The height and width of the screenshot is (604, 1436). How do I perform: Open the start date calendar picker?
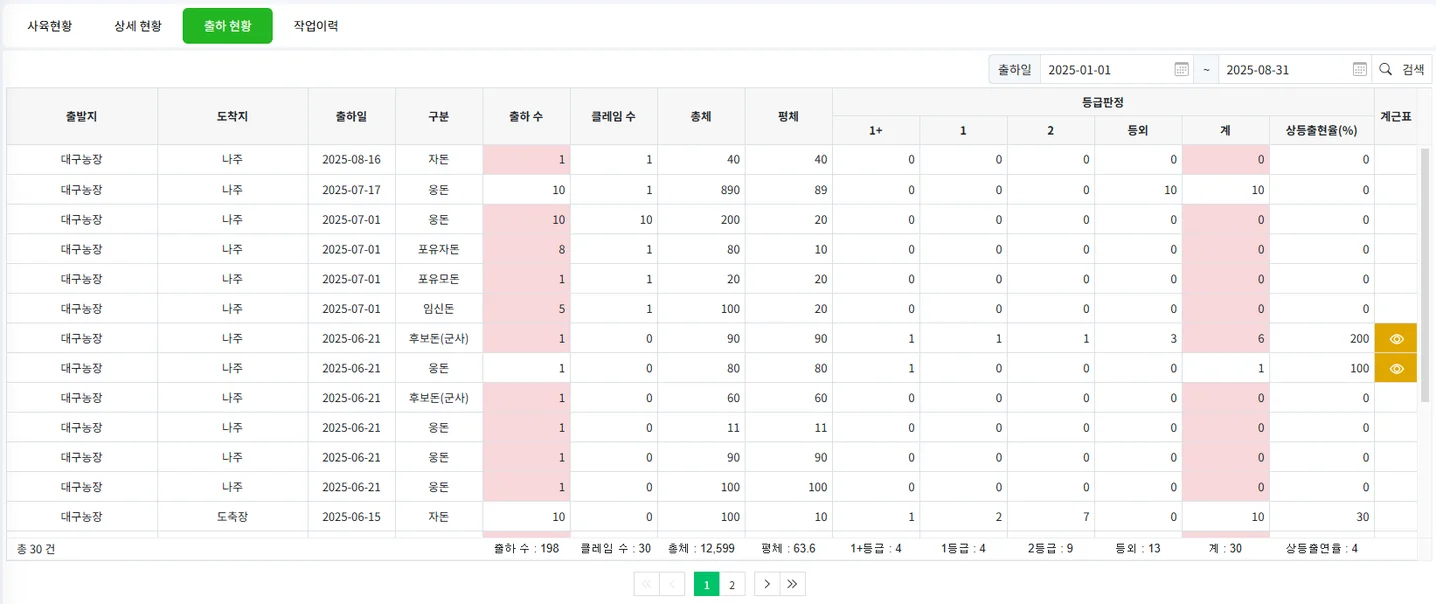(x=1181, y=69)
